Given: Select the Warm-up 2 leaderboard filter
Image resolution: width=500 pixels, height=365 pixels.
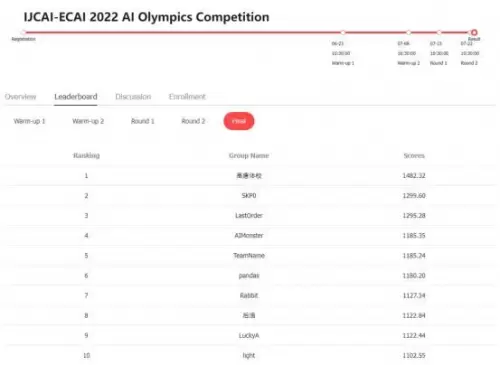Looking at the screenshot, I should coord(88,121).
